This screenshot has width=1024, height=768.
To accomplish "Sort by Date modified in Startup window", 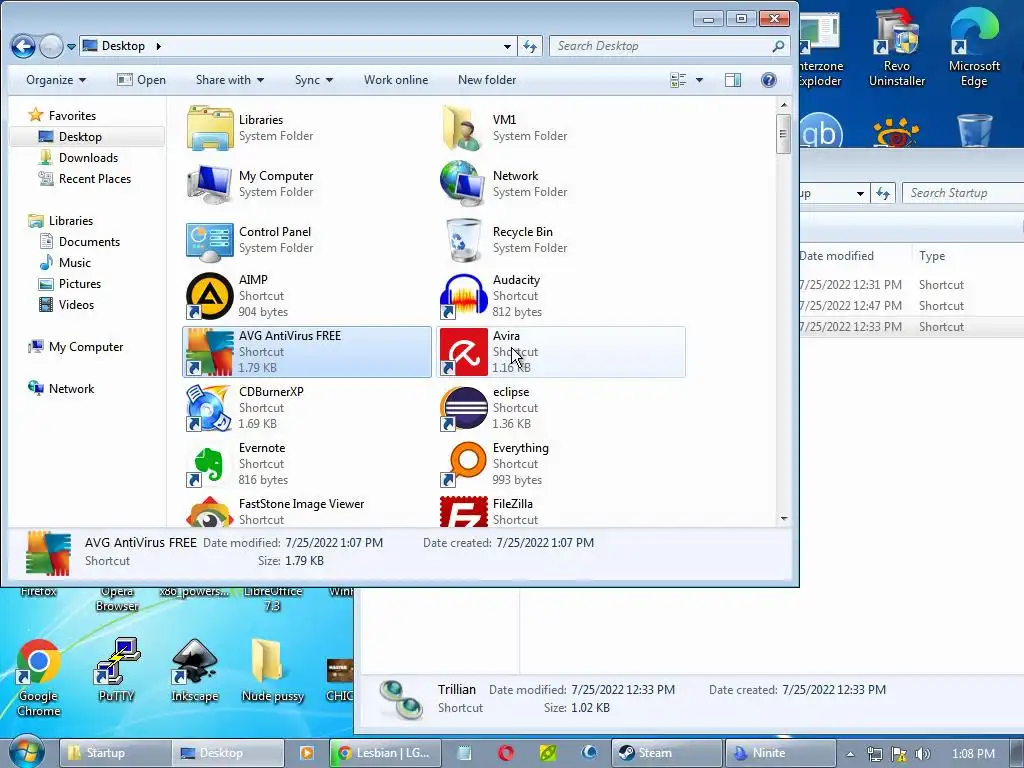I will tap(837, 256).
